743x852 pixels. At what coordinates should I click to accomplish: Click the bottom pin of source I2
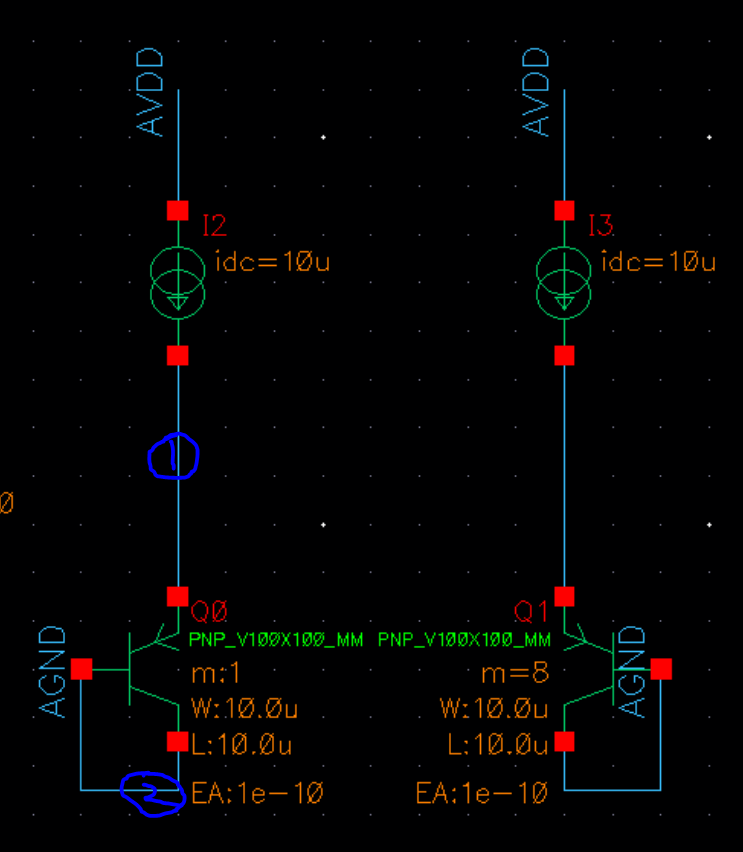coord(178,355)
